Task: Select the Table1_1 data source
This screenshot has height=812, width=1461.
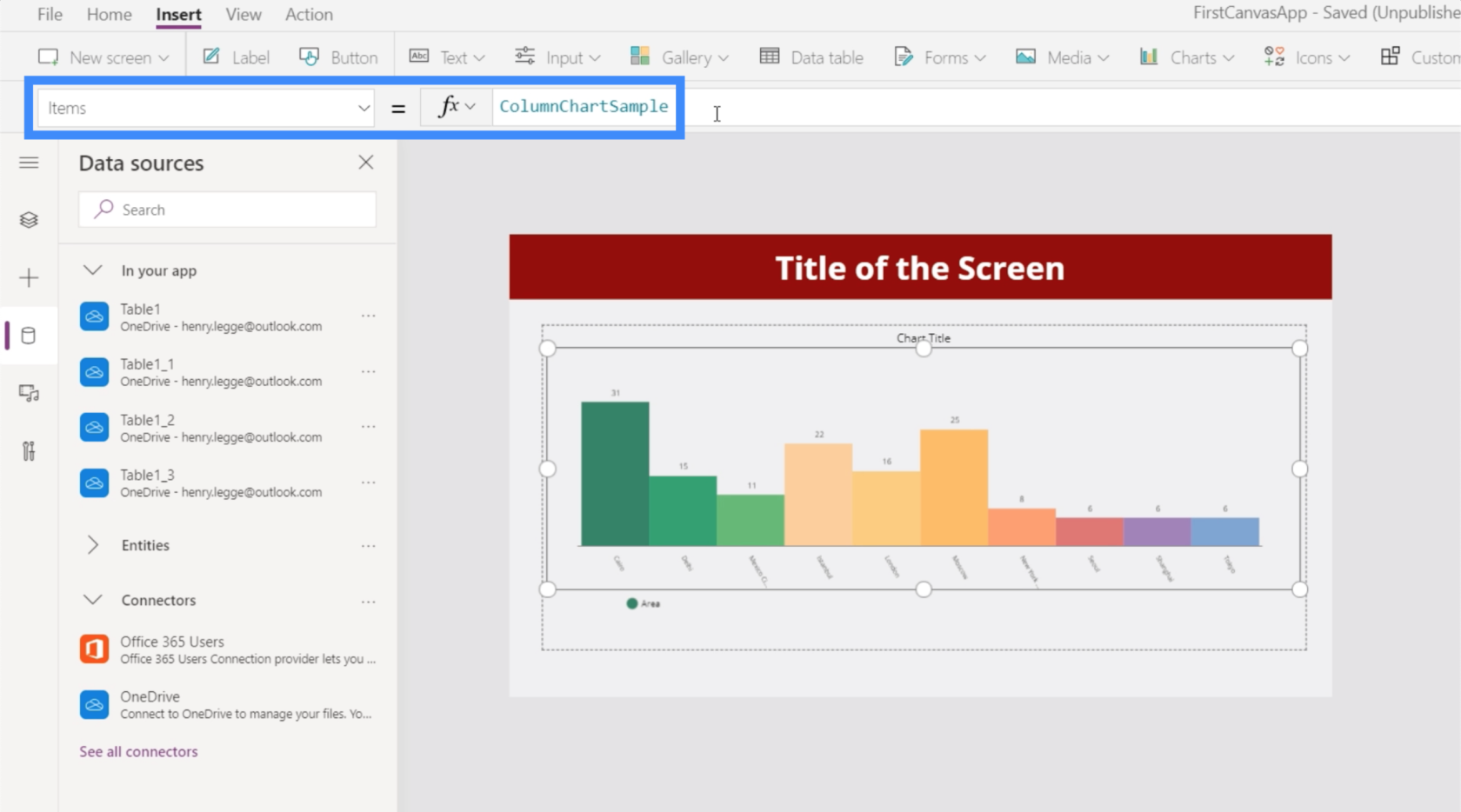Action: [x=228, y=372]
